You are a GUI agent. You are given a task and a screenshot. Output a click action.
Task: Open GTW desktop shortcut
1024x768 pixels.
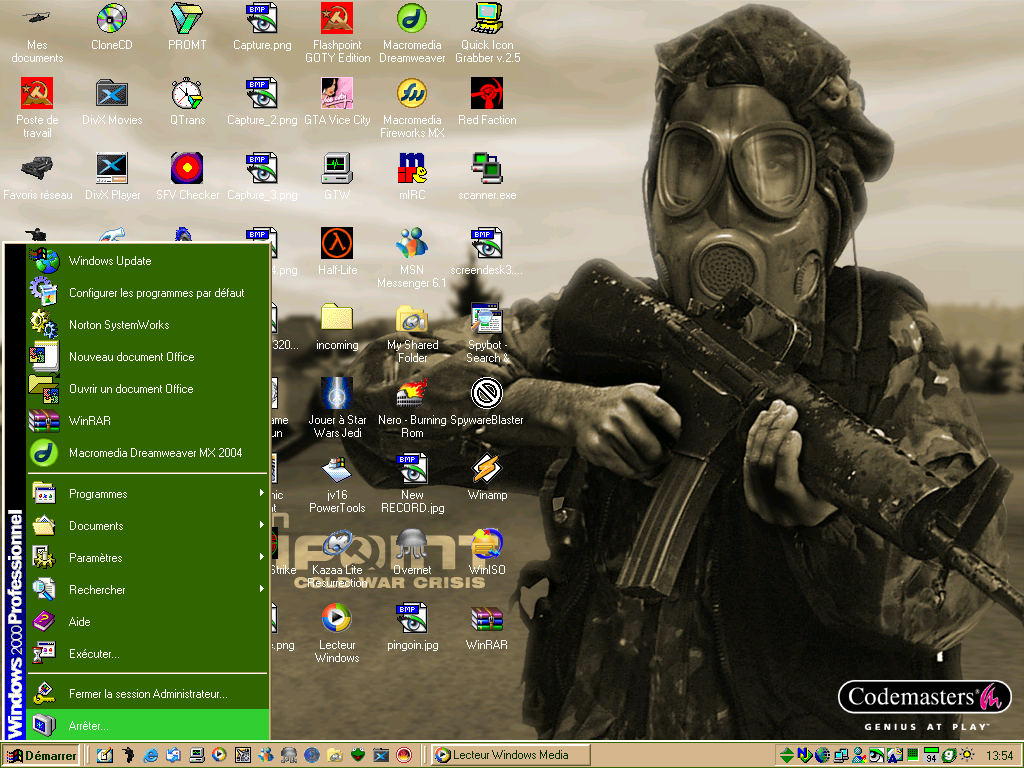tap(337, 176)
